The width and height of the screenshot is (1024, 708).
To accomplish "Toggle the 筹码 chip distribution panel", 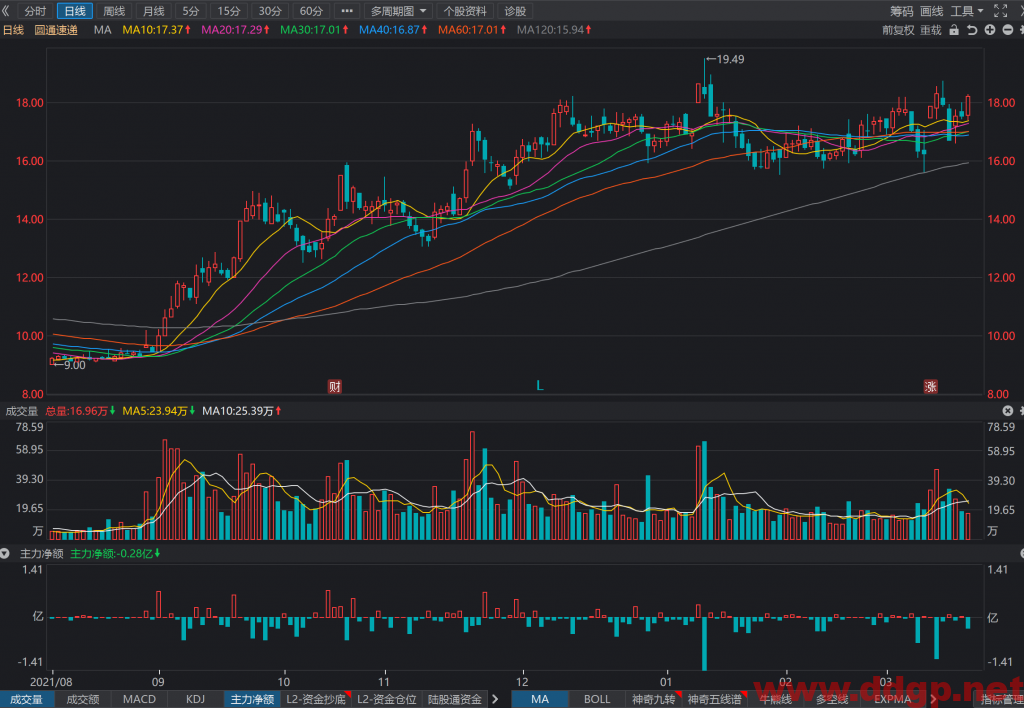I will 902,11.
